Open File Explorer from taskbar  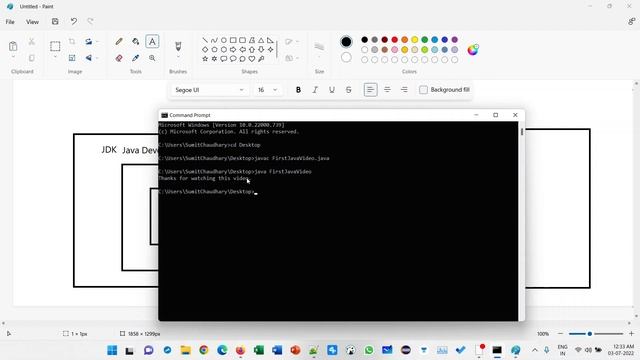coord(185,350)
